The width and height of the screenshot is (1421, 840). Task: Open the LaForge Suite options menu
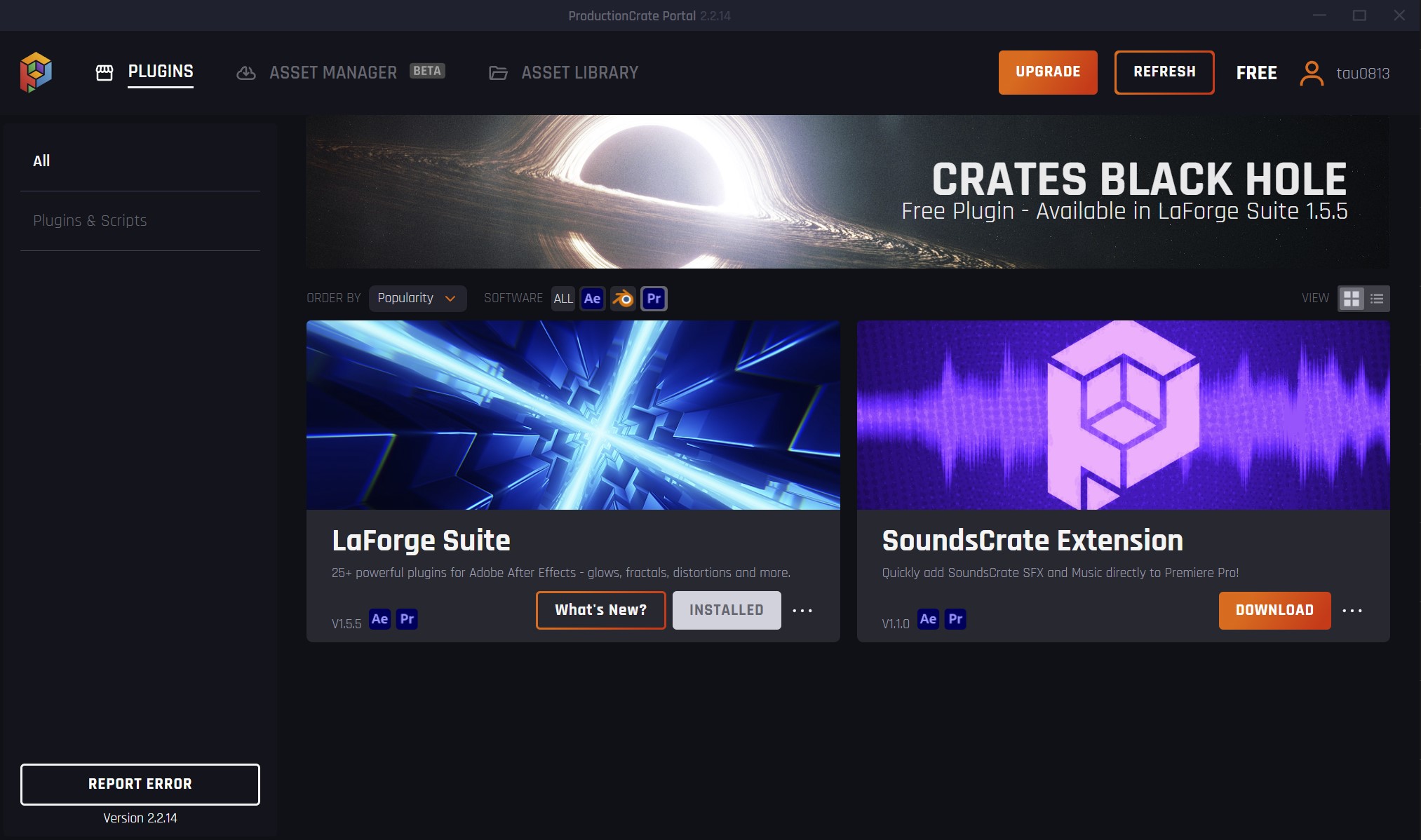coord(802,610)
